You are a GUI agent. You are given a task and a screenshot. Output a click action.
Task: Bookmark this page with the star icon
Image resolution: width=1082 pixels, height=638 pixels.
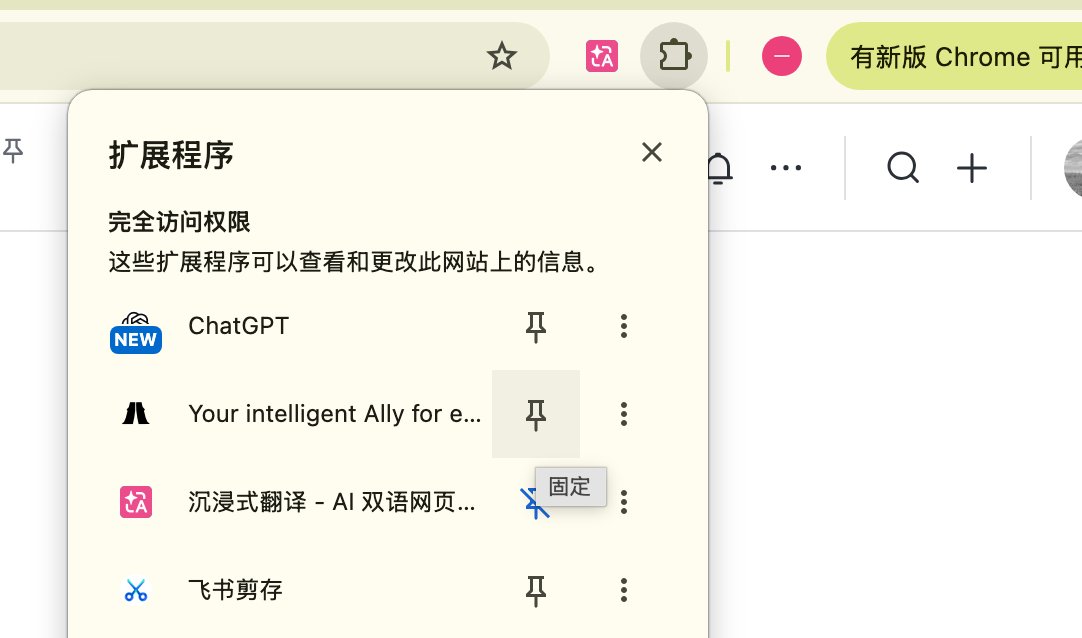(502, 56)
